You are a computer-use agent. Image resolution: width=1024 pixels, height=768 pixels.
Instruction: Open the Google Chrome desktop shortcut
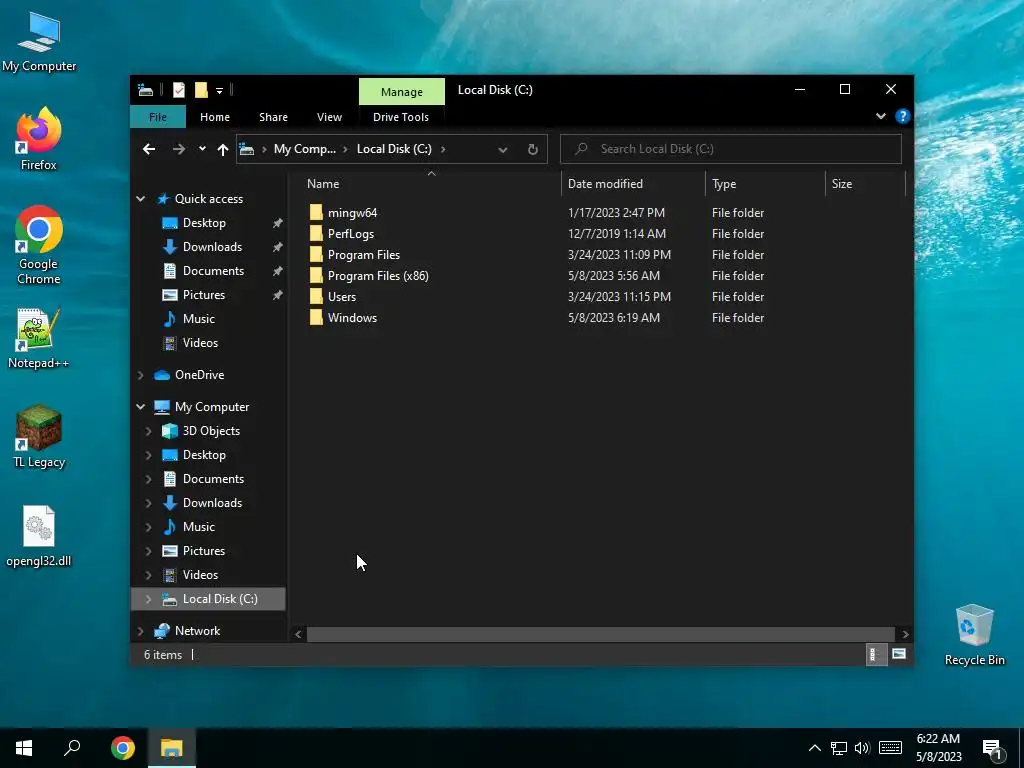[39, 245]
